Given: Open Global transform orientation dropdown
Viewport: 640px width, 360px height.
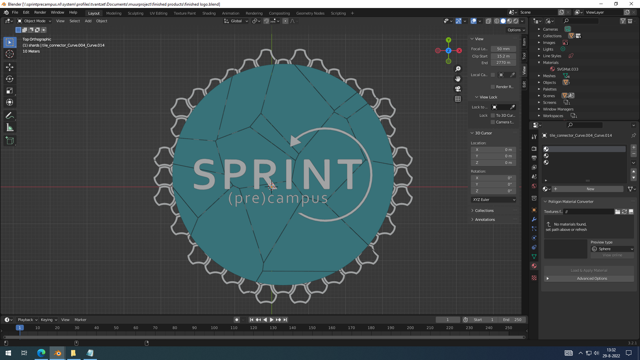Looking at the screenshot, I should (236, 21).
